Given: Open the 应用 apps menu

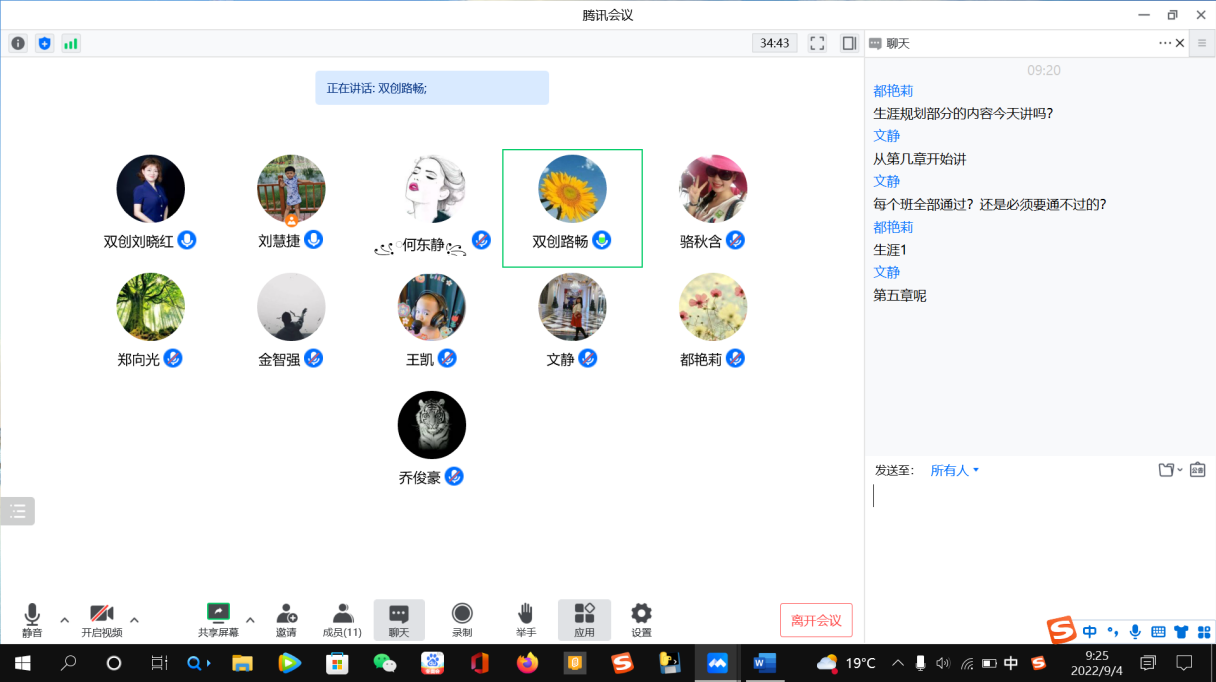Looking at the screenshot, I should [584, 620].
